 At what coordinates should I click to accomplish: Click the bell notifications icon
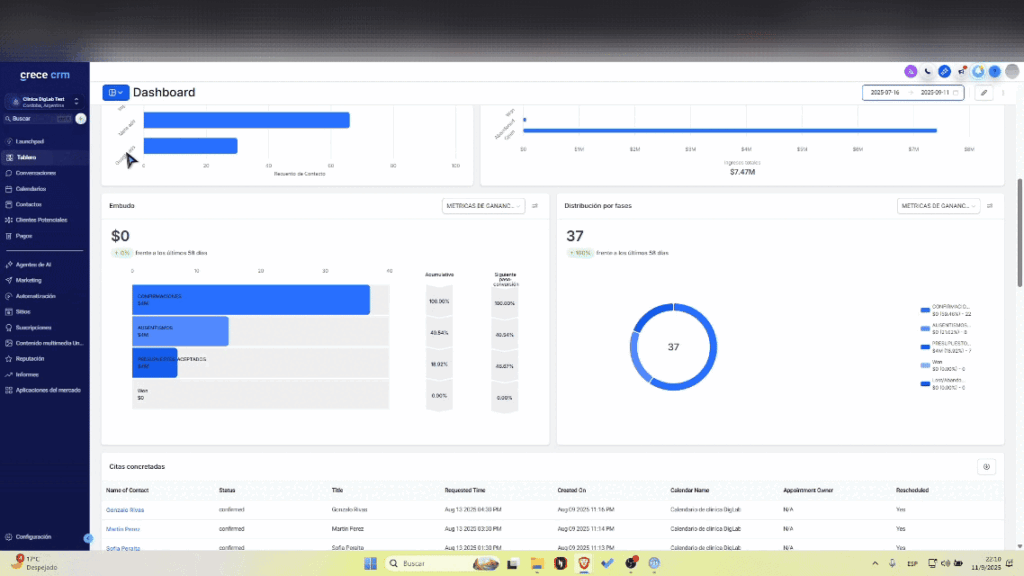978,71
